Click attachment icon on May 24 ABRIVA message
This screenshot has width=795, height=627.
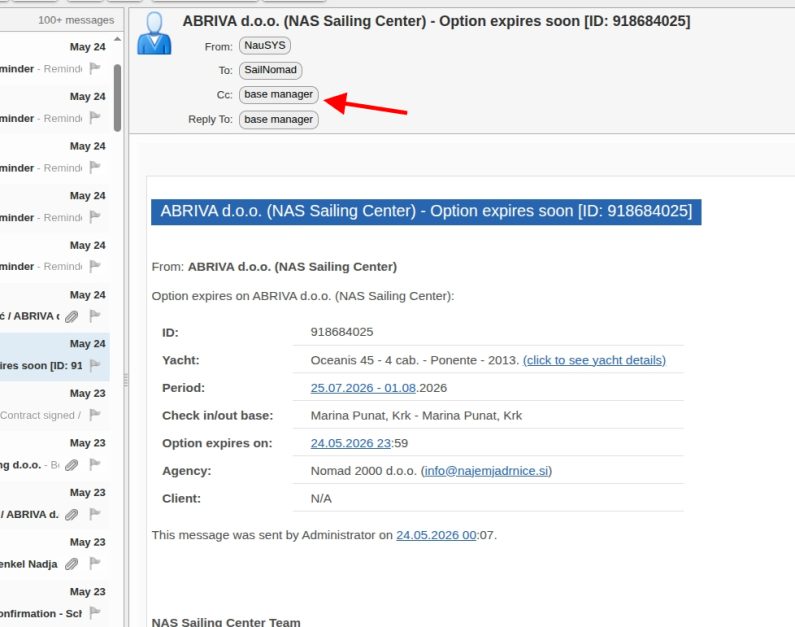pyautogui.click(x=71, y=317)
